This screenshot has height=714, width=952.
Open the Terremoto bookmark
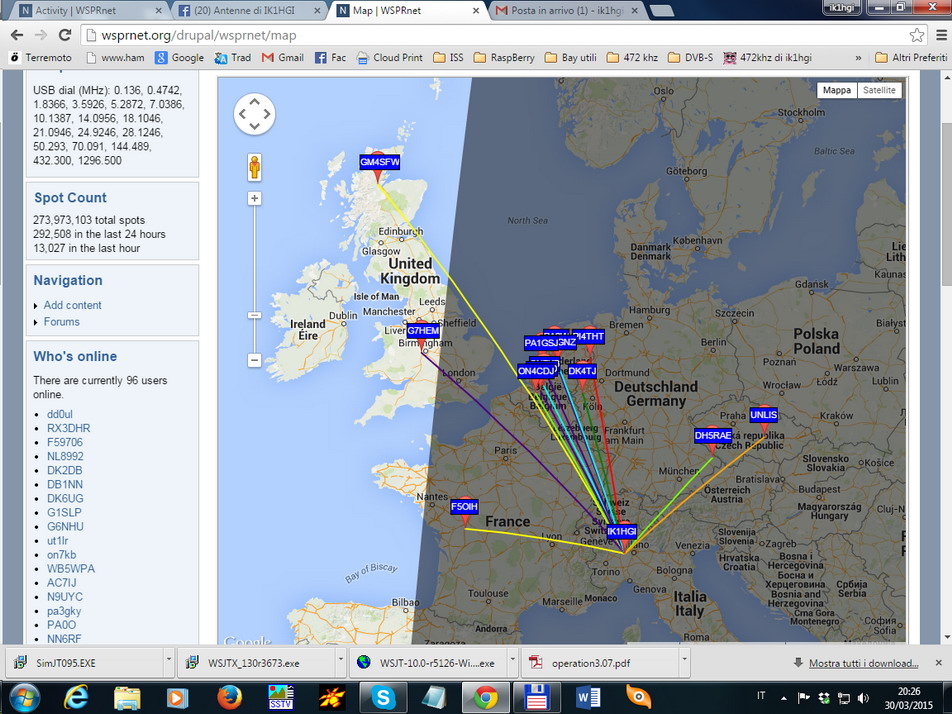41,58
